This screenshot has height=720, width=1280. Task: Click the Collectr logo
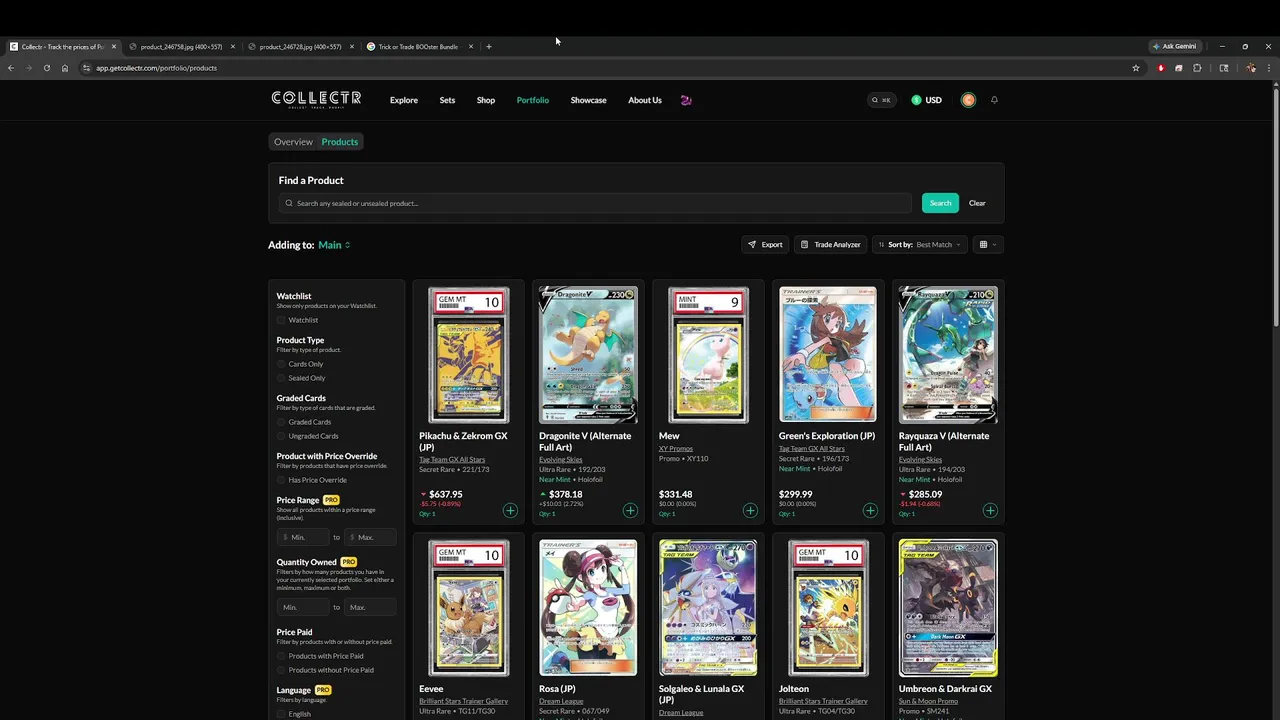[316, 99]
